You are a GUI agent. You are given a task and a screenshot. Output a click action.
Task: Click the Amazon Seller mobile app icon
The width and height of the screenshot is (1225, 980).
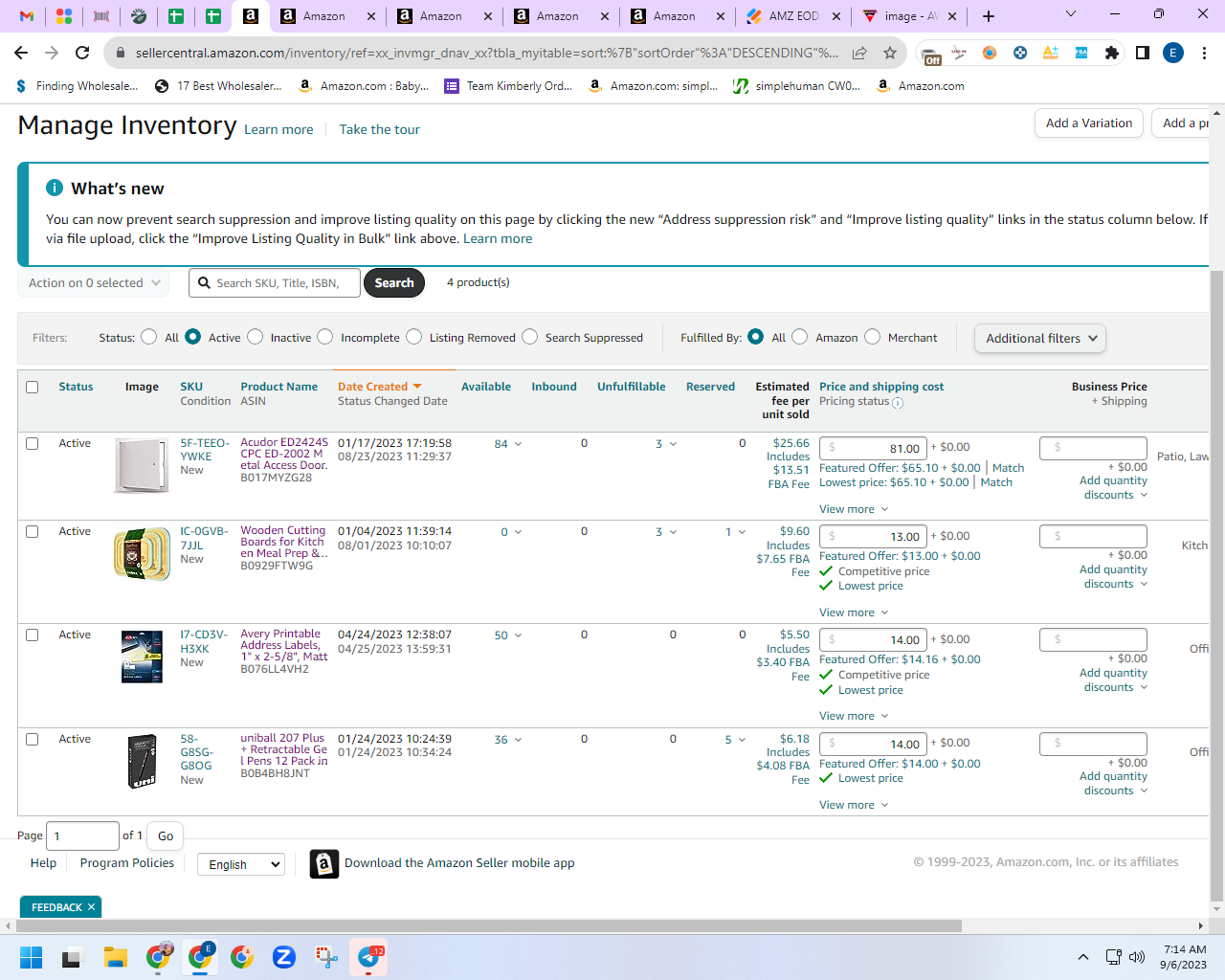tap(324, 864)
